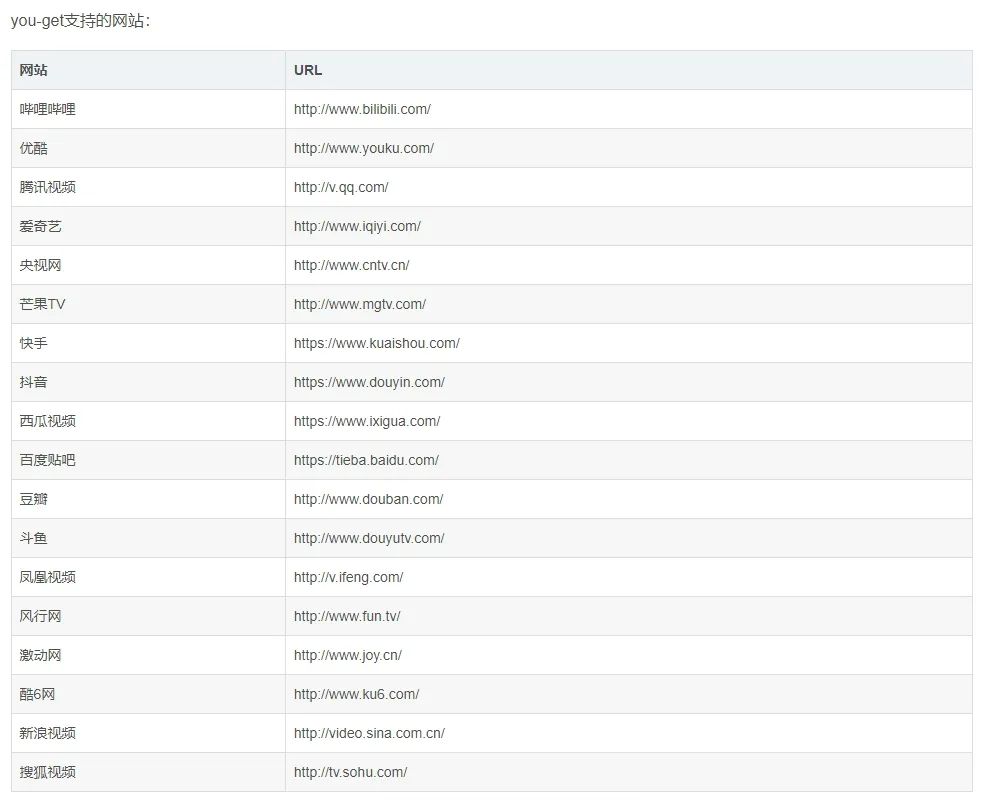This screenshot has width=984, height=800.
Task: Open the iqiyi.com URL
Action: (357, 226)
